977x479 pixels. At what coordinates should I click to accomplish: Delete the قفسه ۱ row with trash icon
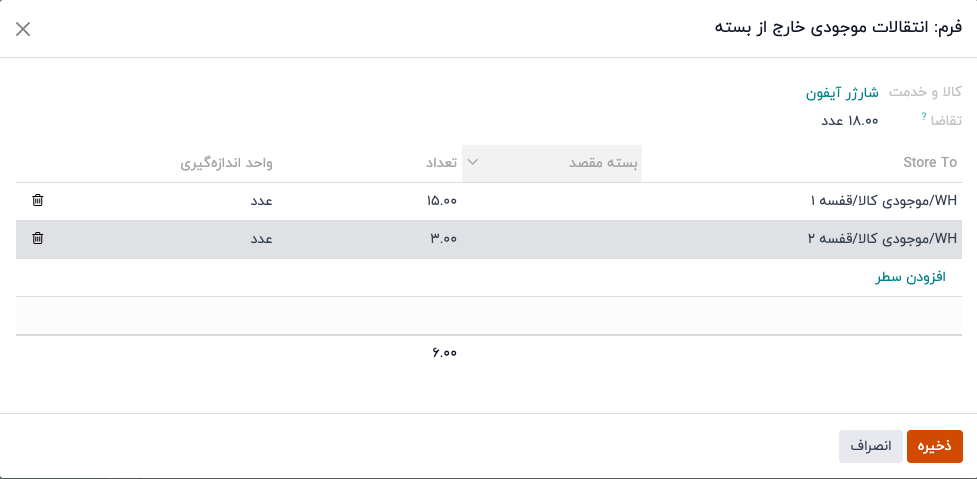tap(37, 200)
